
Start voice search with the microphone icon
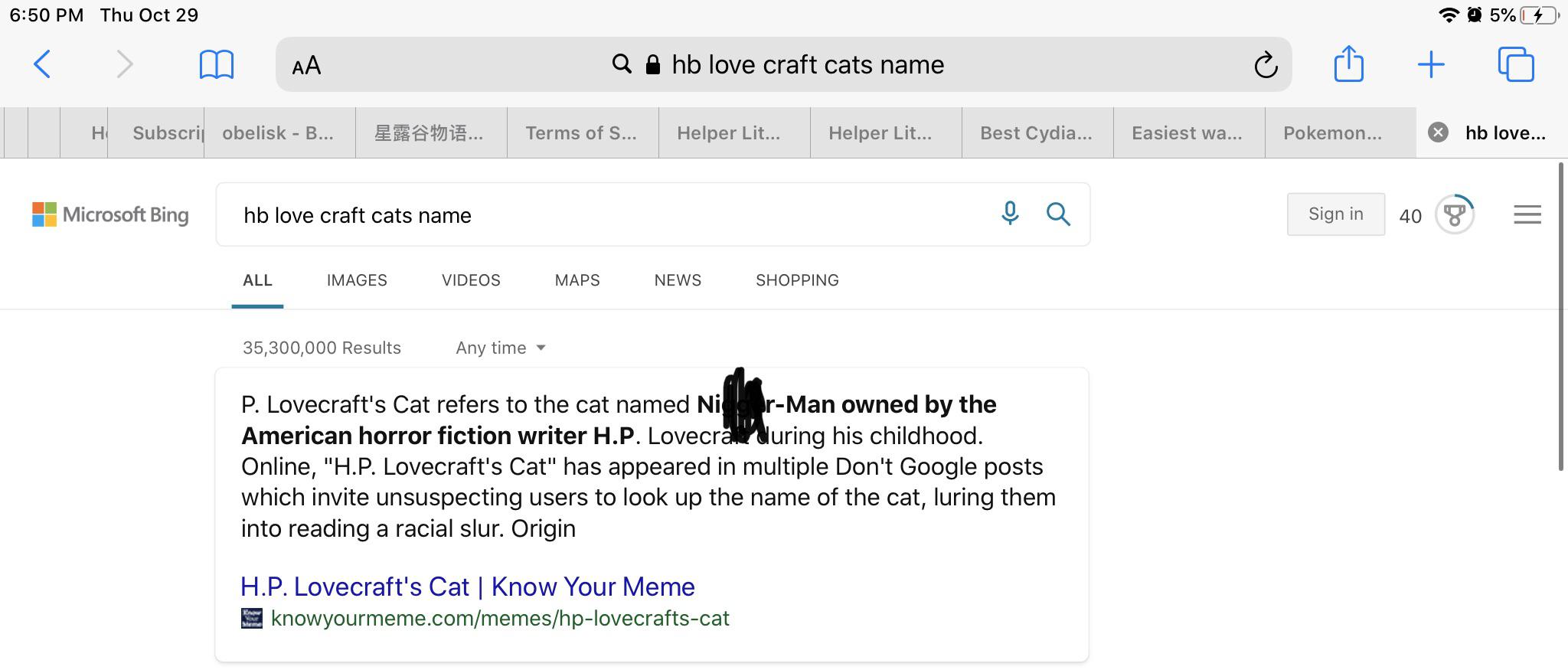[1010, 214]
